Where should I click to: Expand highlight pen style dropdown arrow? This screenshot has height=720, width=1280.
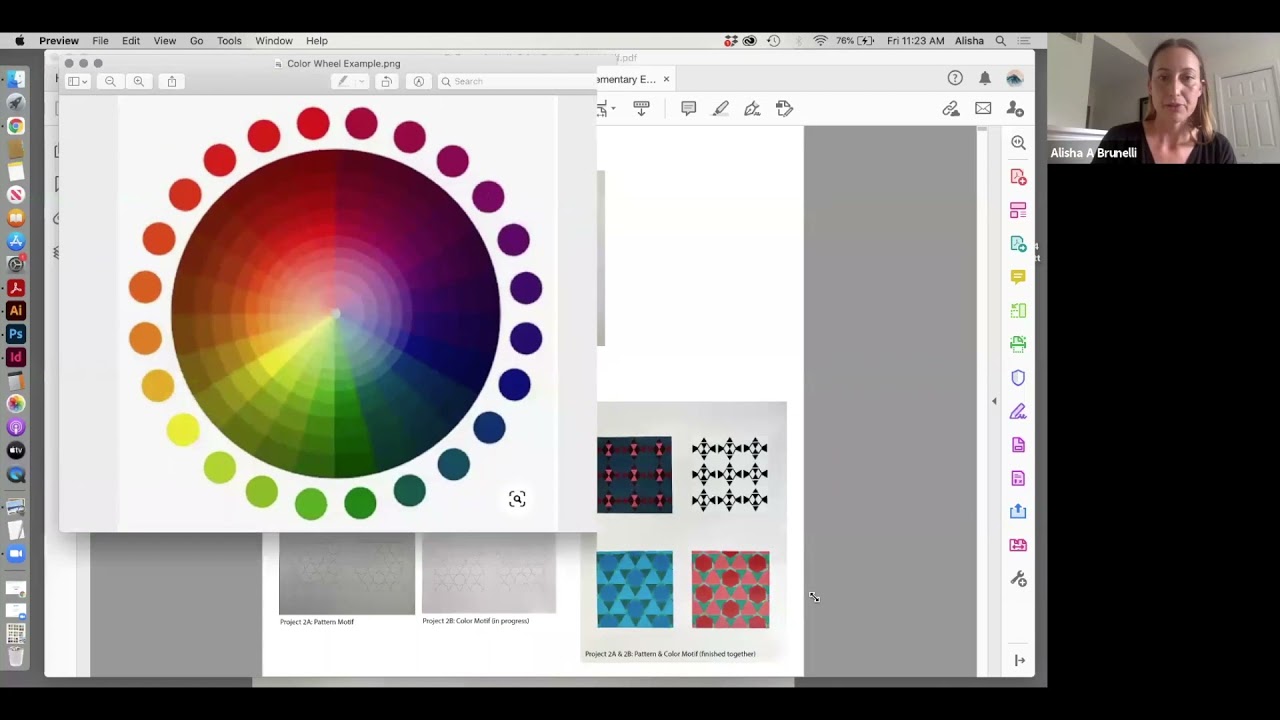pos(362,81)
